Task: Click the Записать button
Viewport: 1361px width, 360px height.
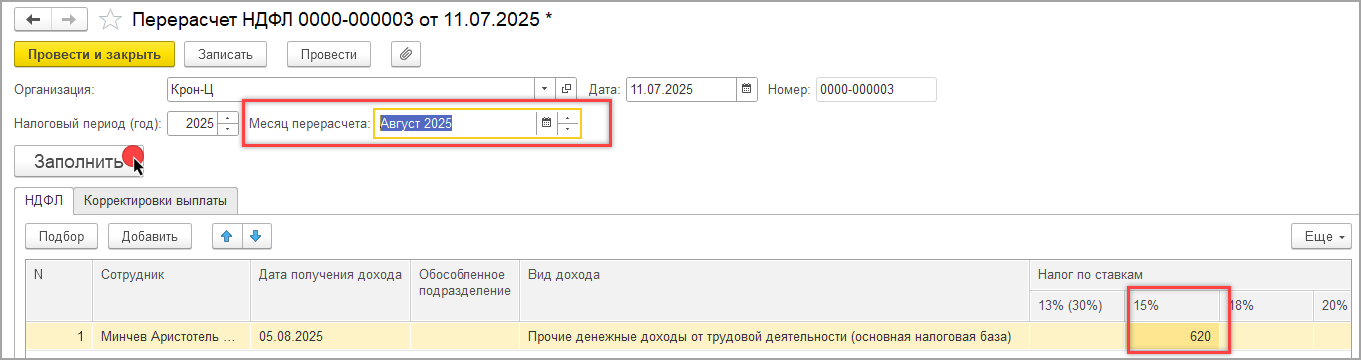Action: click(x=231, y=54)
